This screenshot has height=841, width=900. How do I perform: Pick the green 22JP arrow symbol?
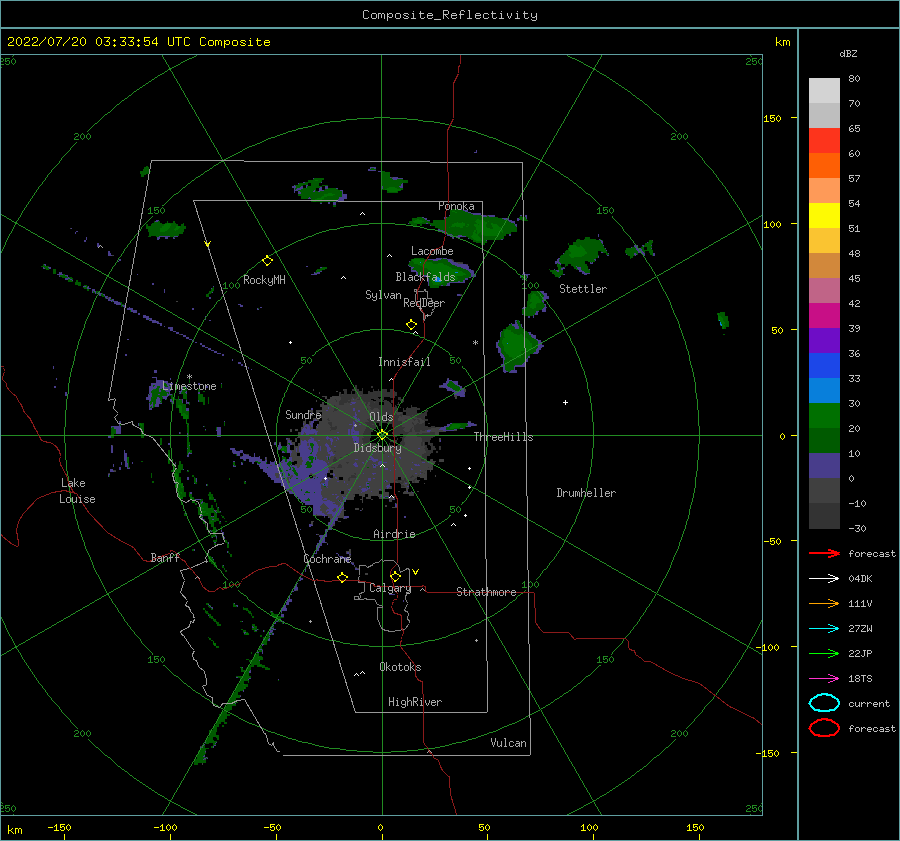(824, 653)
